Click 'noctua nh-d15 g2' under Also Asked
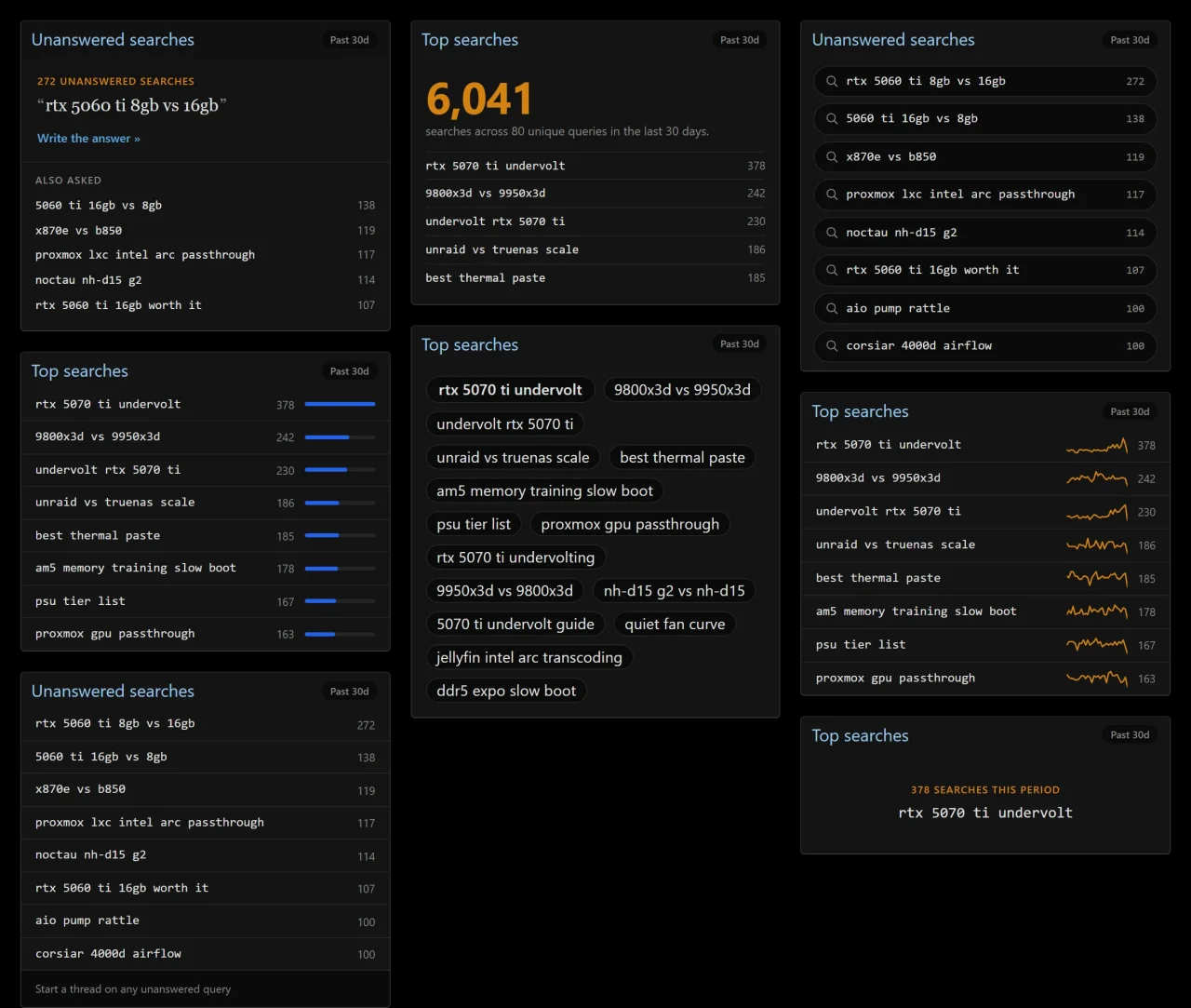 [205, 280]
